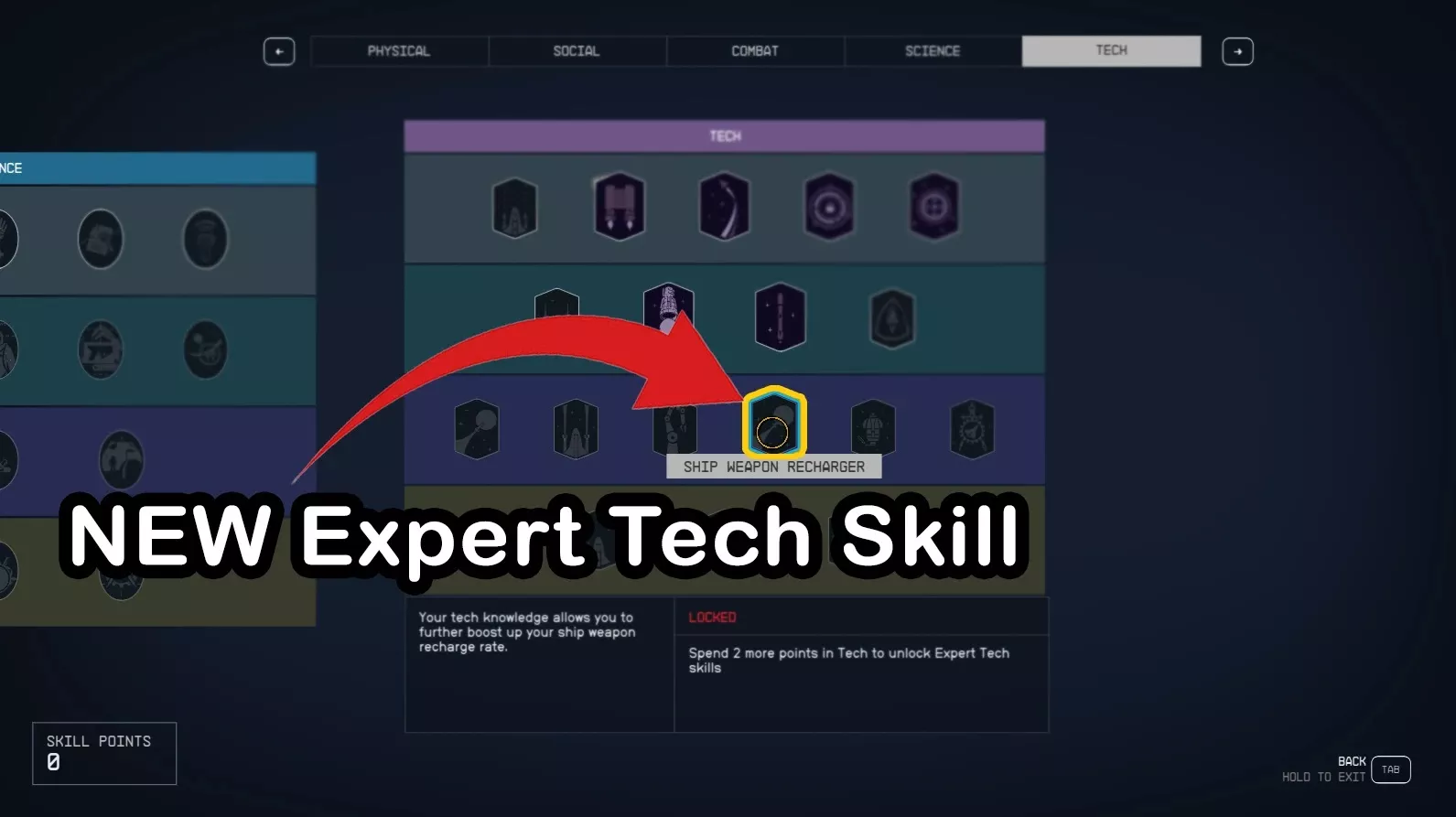Click 'Spend 2 more points in Tech' requirement
Screen dimensions: 1456x817
point(849,661)
